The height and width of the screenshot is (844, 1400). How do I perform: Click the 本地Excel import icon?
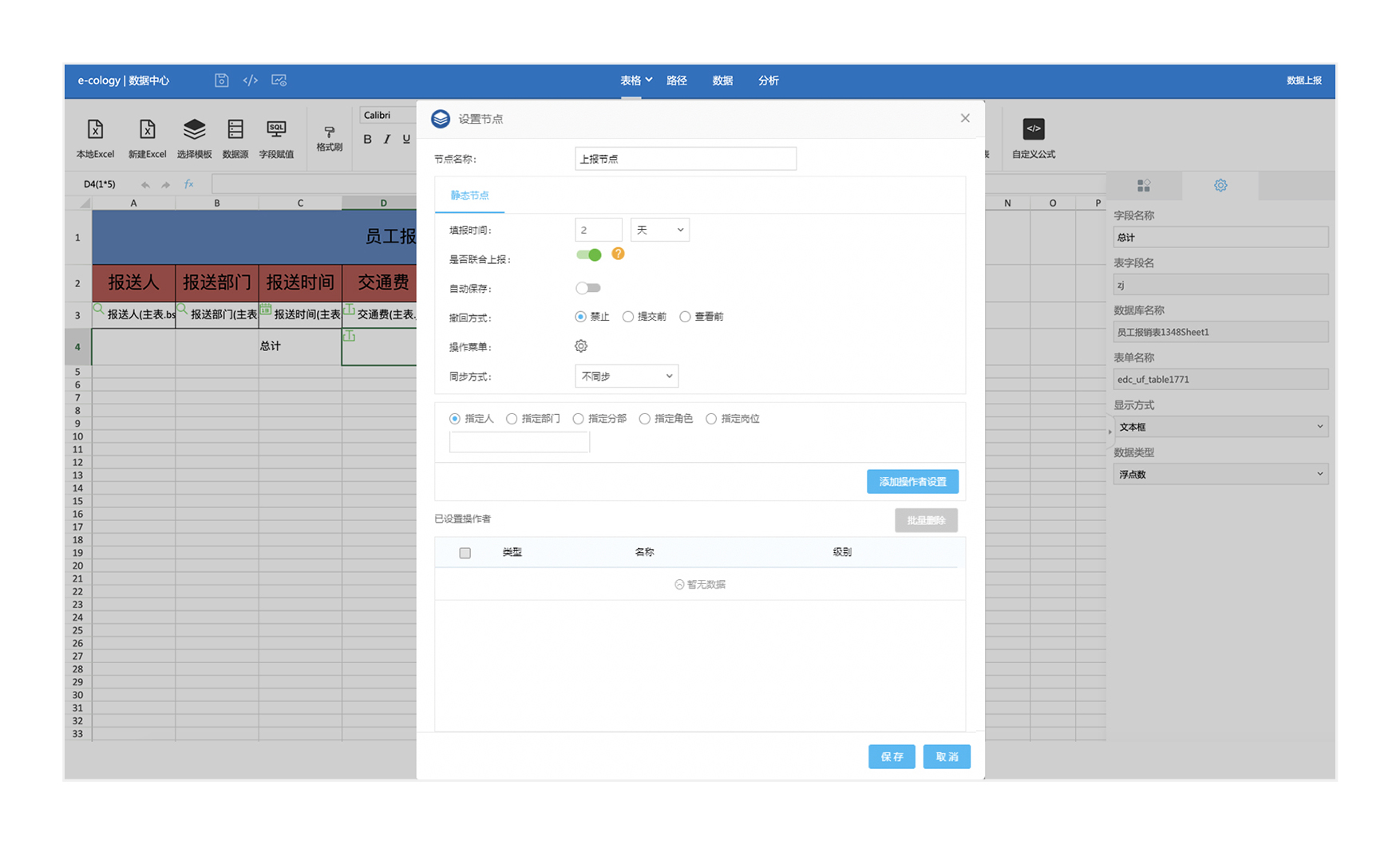point(95,130)
